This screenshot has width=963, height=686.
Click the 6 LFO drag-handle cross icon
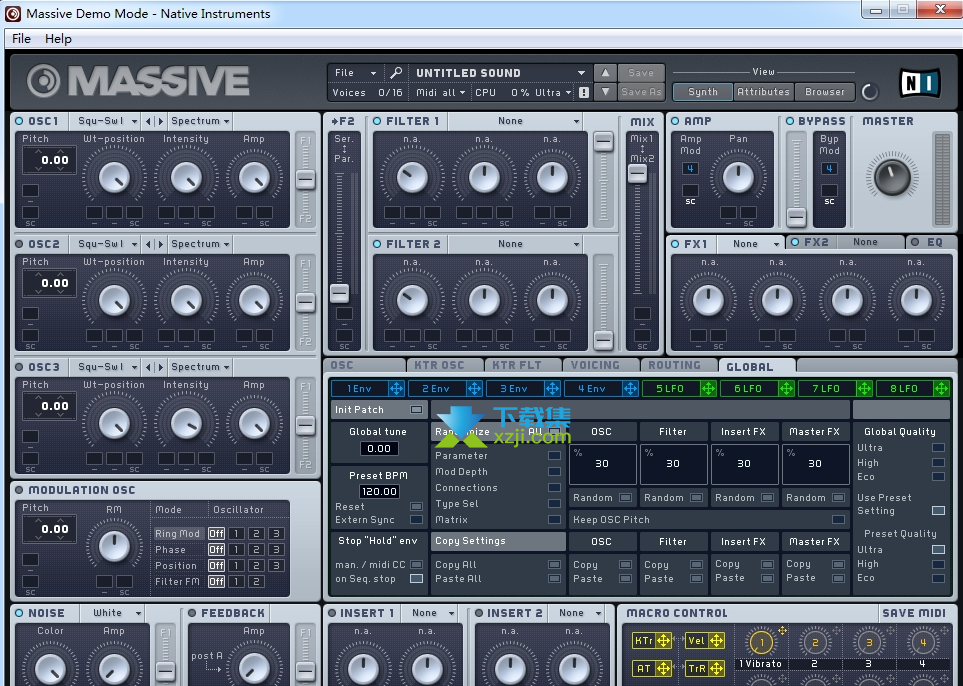click(x=786, y=388)
